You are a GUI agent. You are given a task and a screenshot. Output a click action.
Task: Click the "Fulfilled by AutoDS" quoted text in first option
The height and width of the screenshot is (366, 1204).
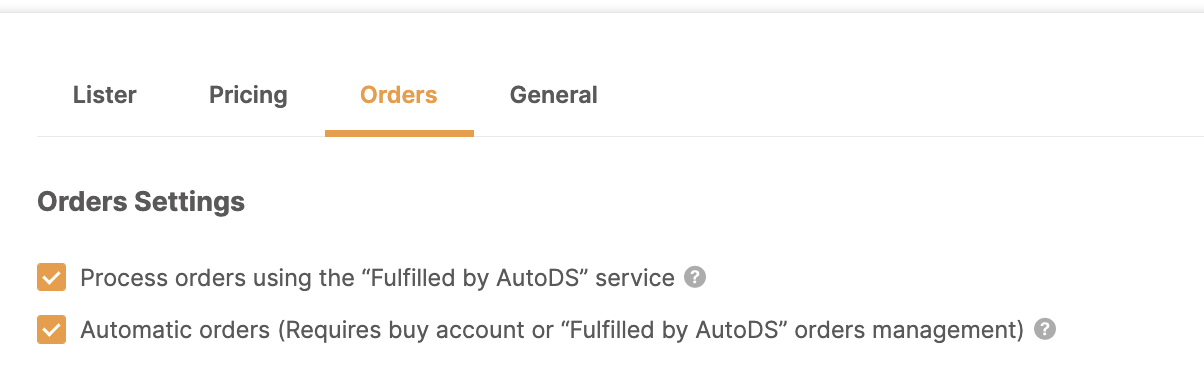coord(474,278)
